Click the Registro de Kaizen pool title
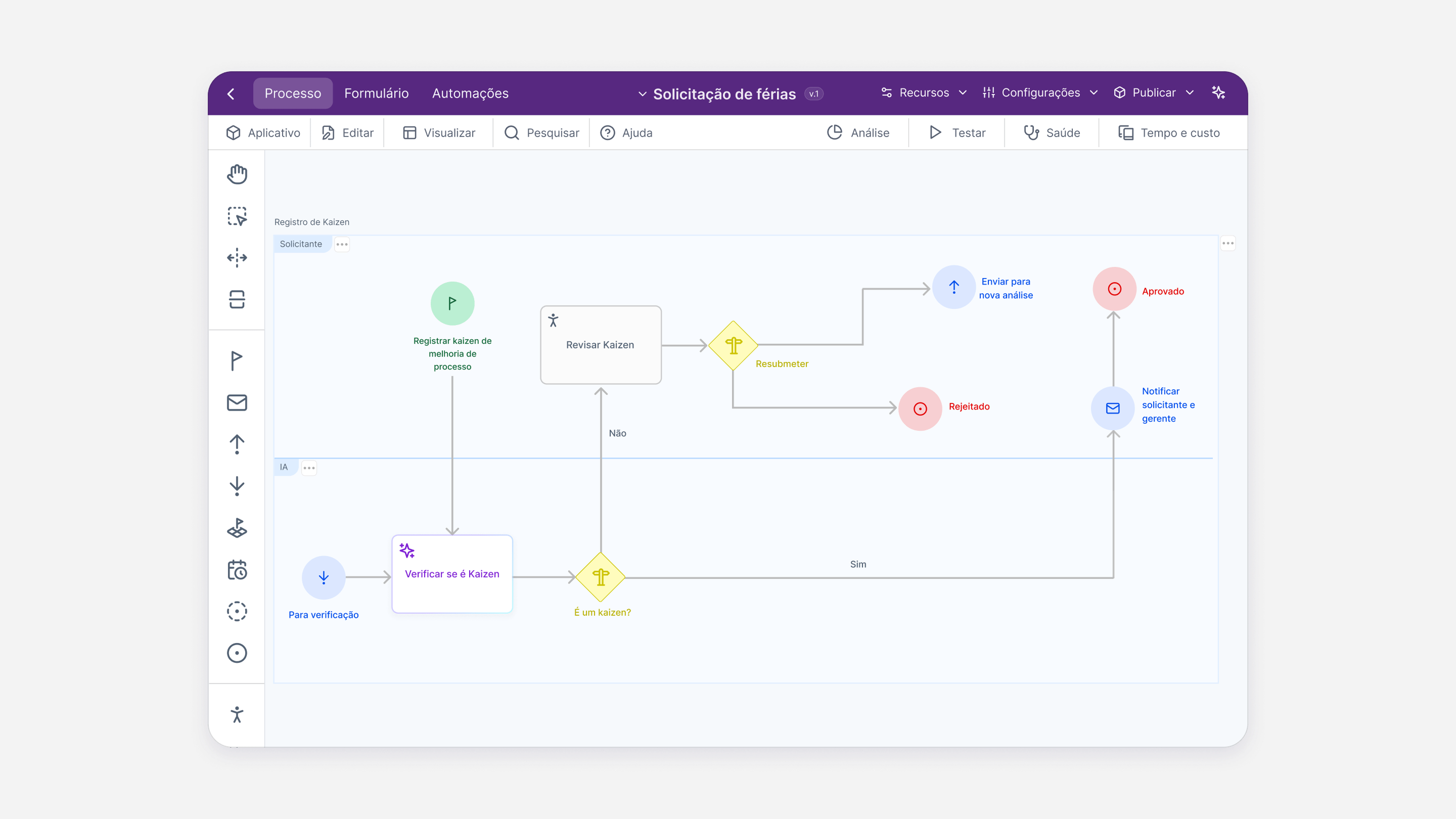 (312, 222)
